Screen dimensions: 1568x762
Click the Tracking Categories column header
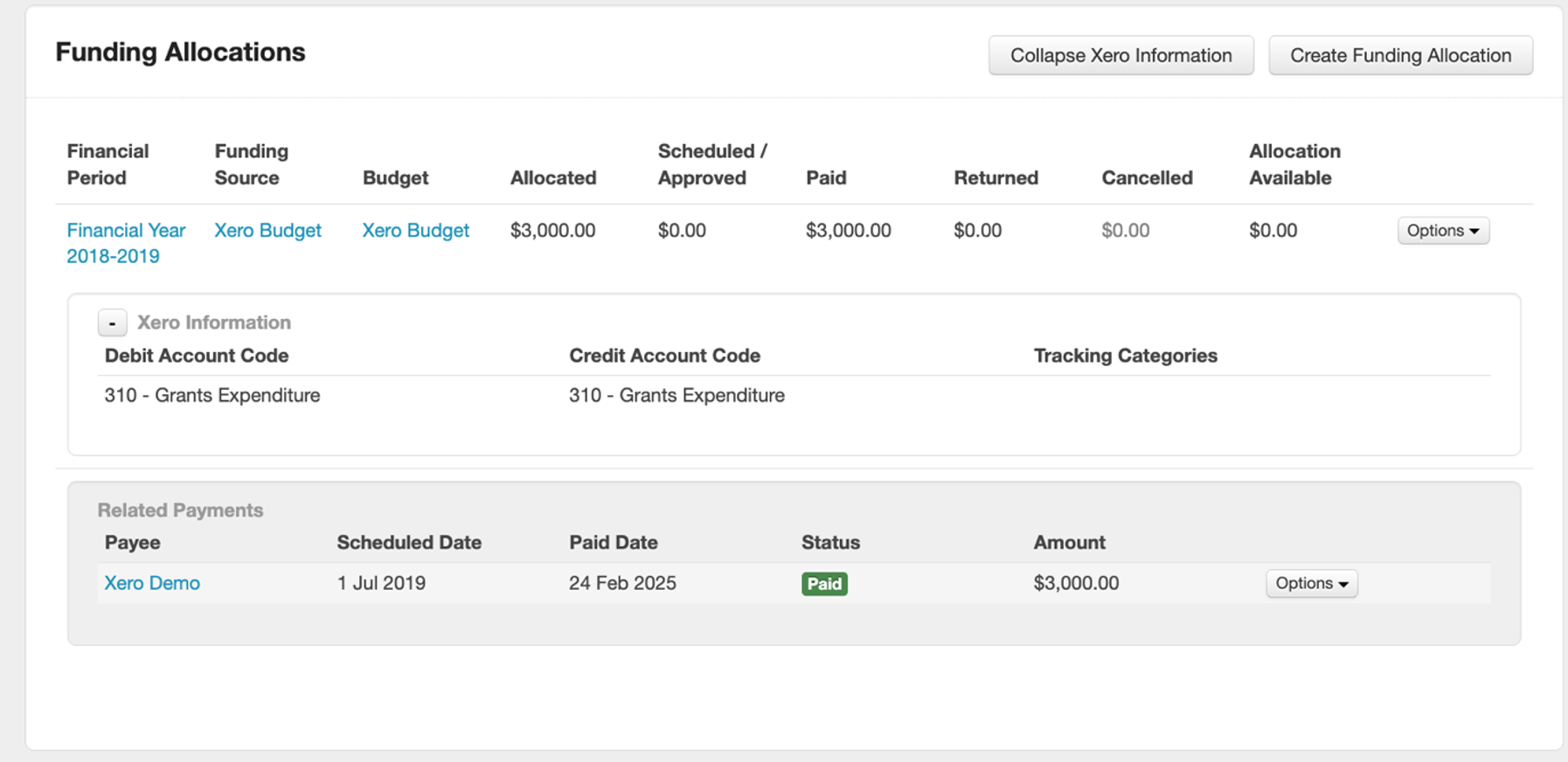pos(1125,356)
